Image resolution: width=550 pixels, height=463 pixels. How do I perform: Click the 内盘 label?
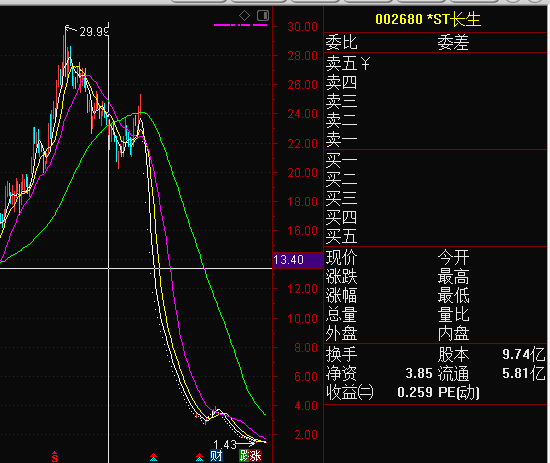(x=453, y=334)
